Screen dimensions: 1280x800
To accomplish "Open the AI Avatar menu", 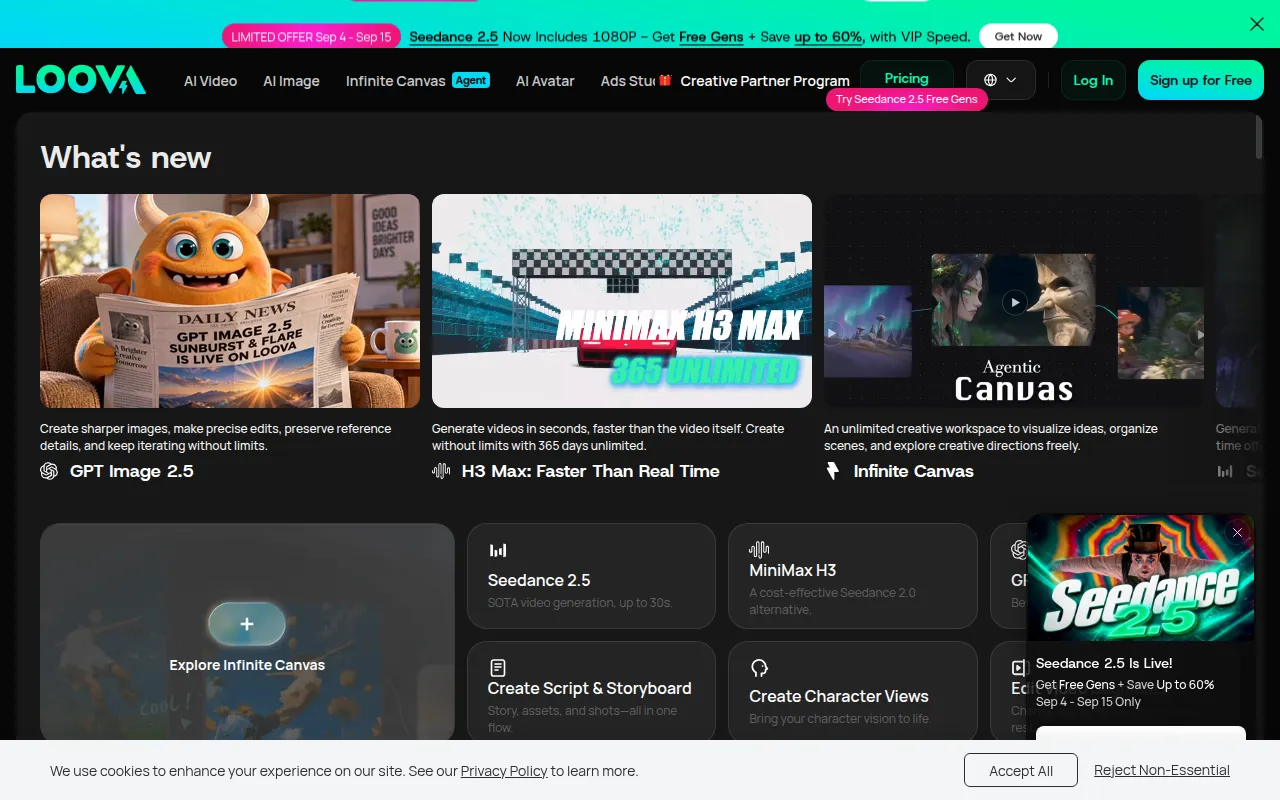I will point(545,81).
